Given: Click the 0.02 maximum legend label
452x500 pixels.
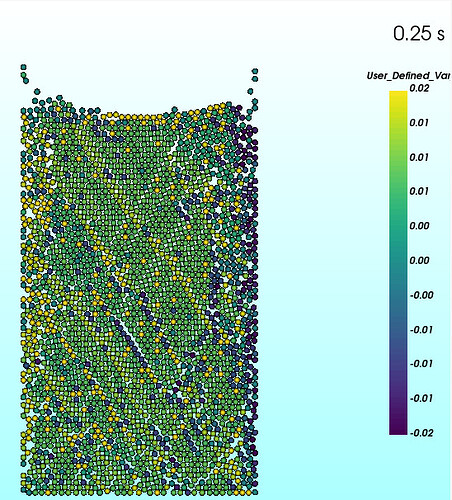Looking at the screenshot, I should (419, 88).
